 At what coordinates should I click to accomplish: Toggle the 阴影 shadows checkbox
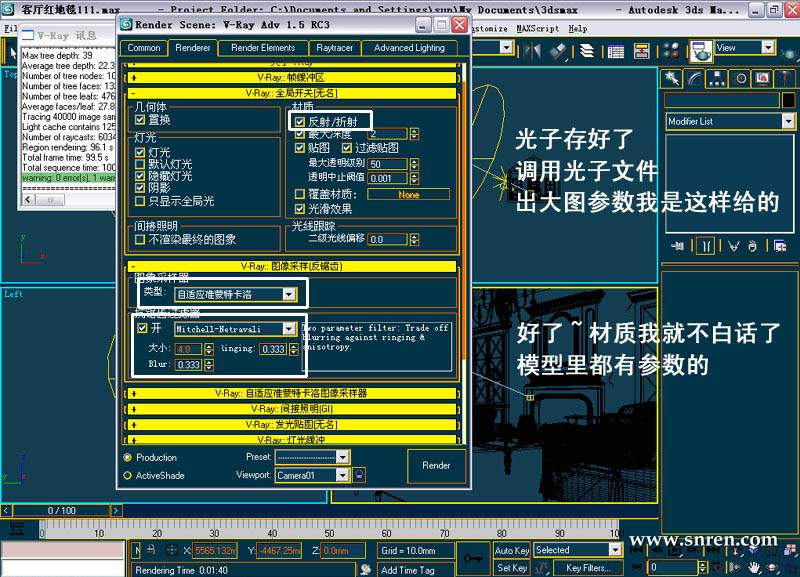(x=140, y=188)
